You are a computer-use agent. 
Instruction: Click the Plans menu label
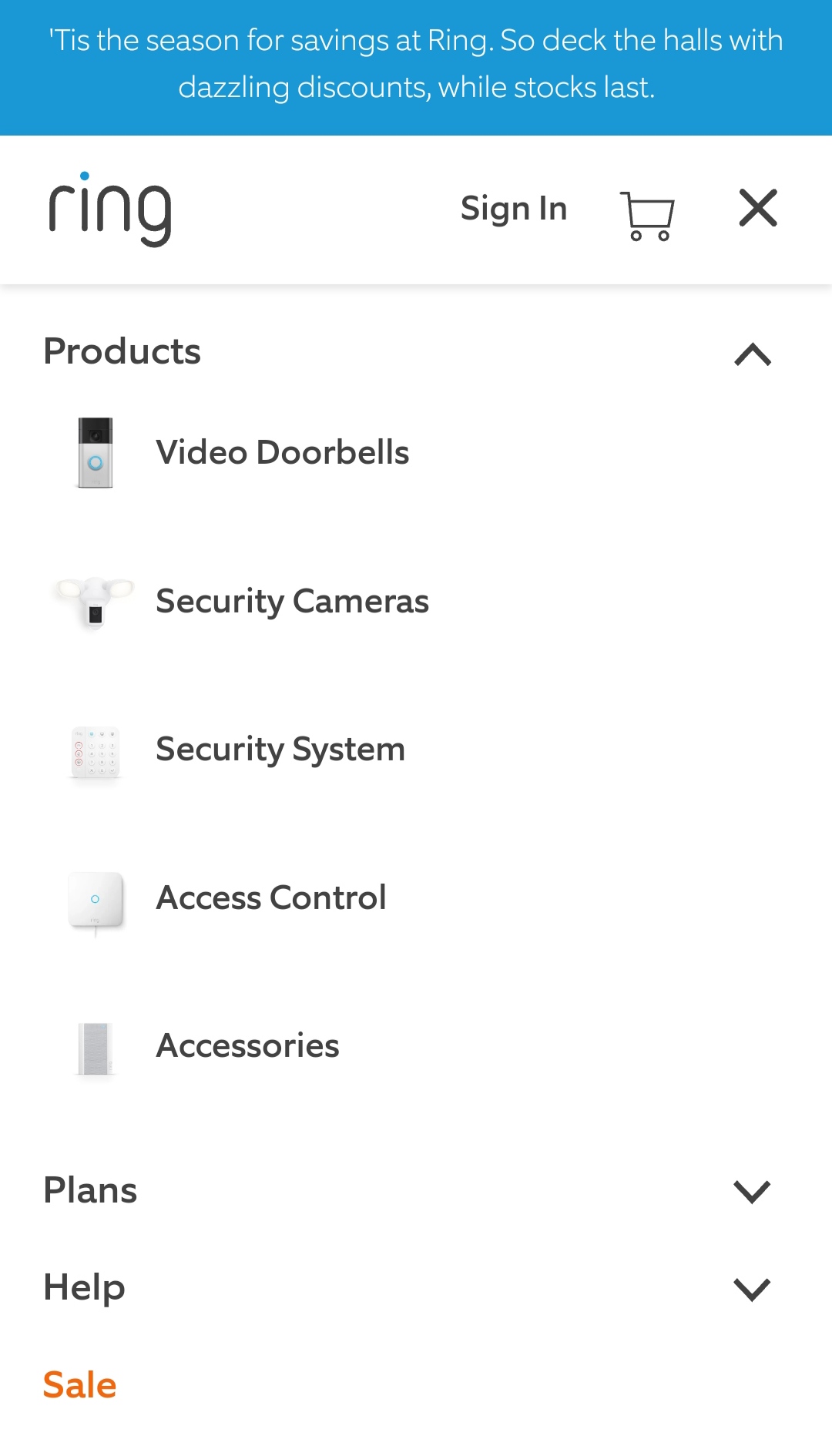click(90, 1190)
